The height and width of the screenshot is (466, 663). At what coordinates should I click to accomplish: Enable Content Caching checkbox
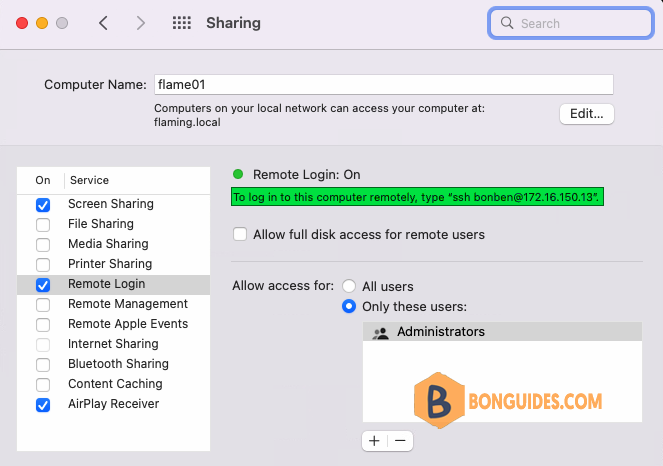pyautogui.click(x=43, y=385)
